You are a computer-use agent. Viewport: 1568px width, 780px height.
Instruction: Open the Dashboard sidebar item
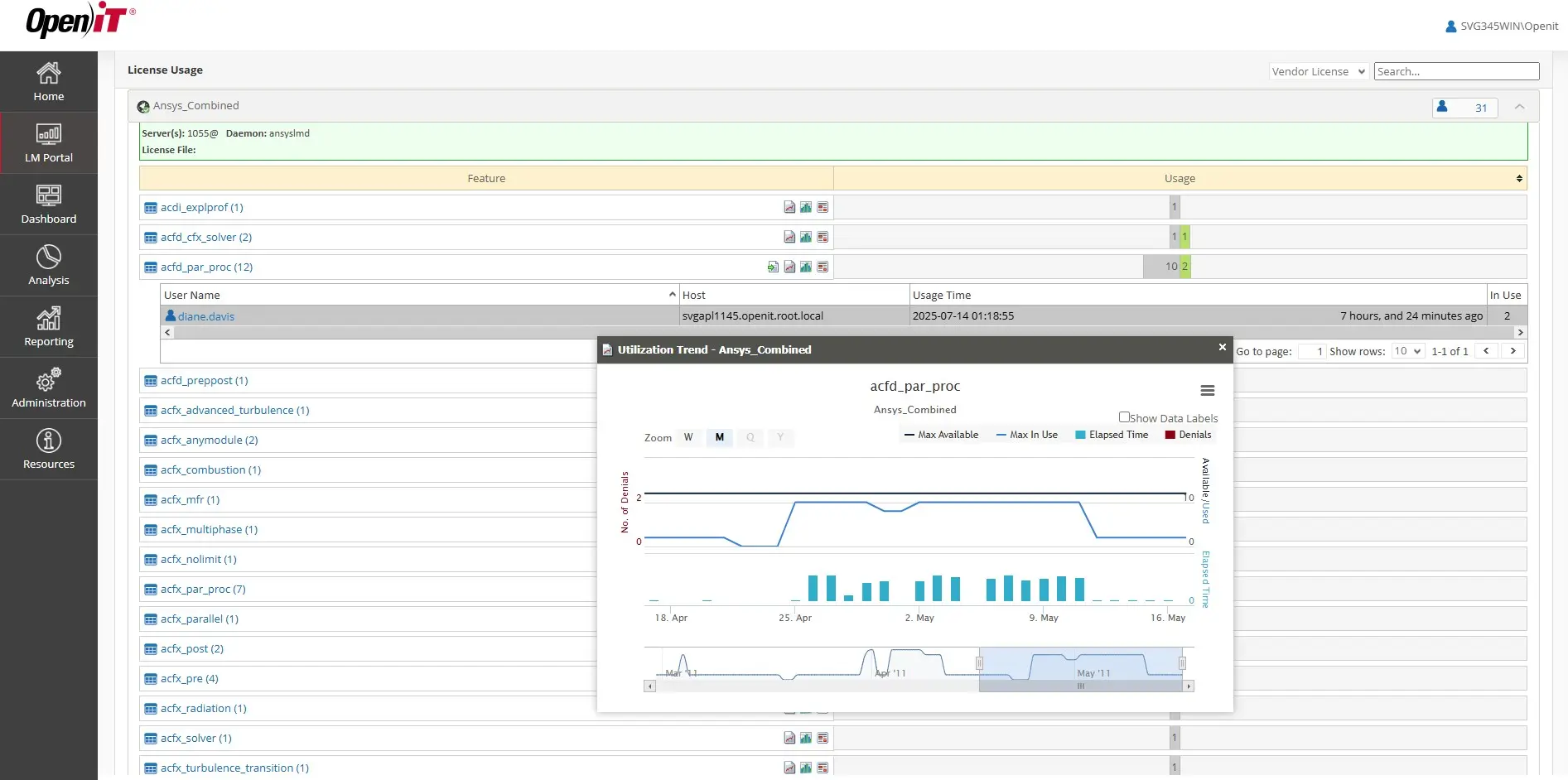point(49,205)
